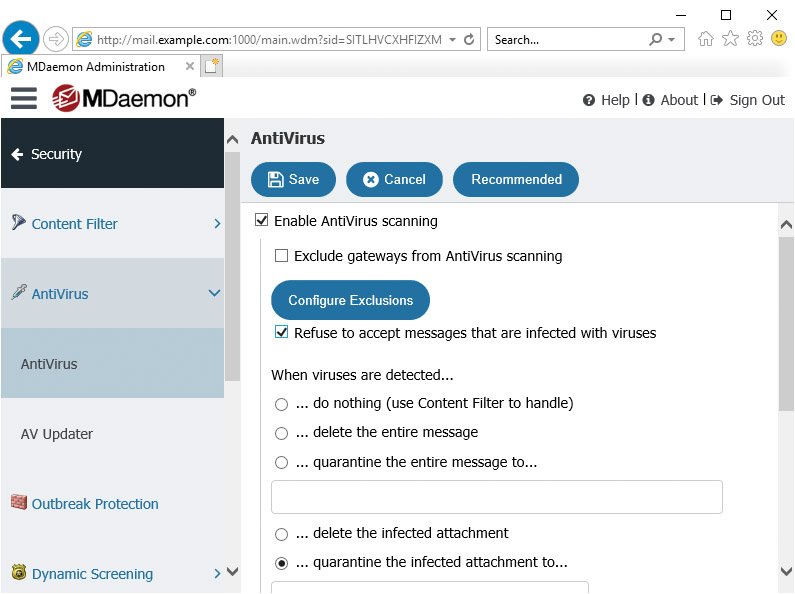
Task: Open browser tools gear icon
Action: click(754, 39)
